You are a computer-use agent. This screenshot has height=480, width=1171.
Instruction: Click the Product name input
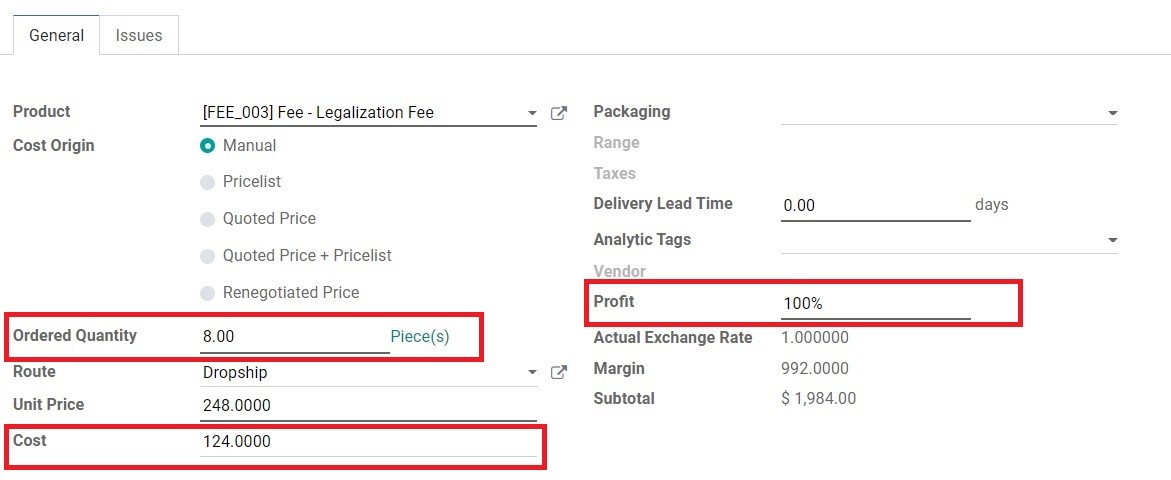coord(362,113)
